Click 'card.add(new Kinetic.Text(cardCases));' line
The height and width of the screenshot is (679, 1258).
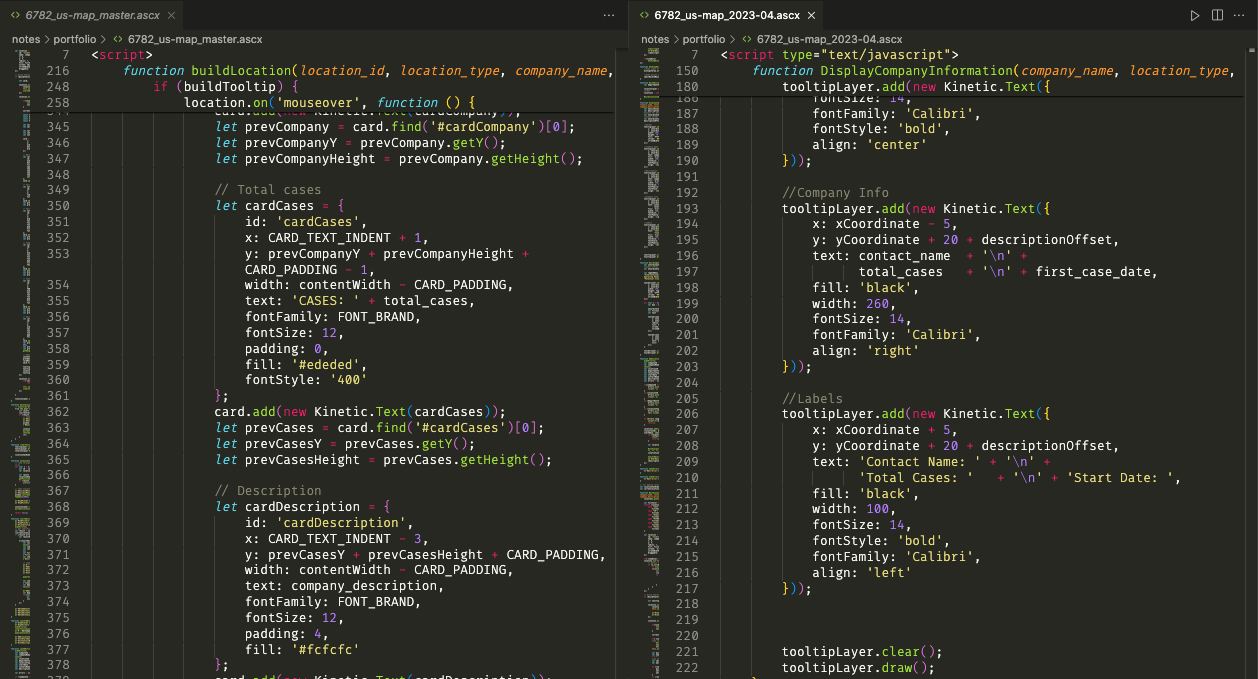(360, 412)
